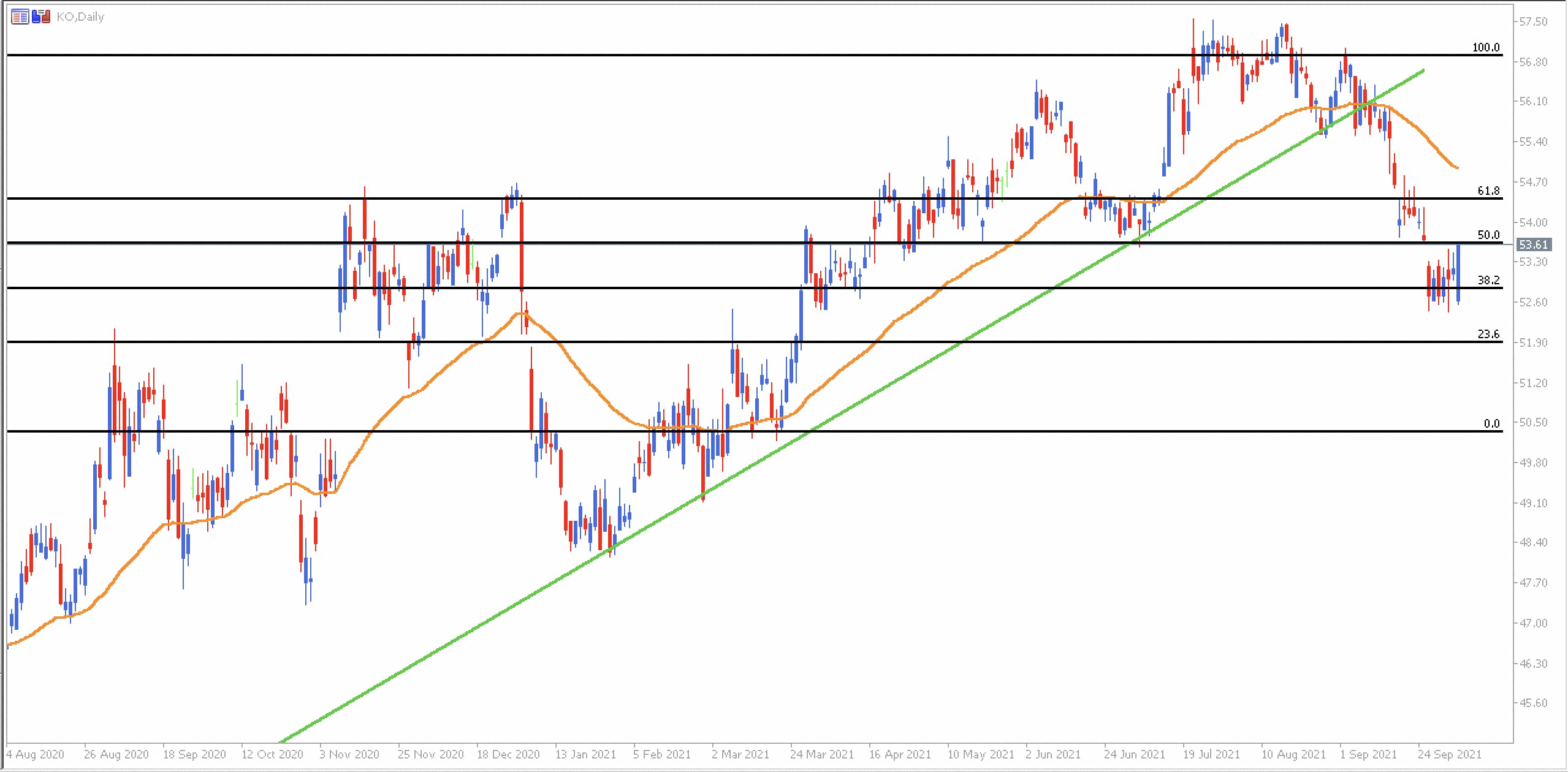Select the 50.0 Fibonacci level label

point(1488,235)
